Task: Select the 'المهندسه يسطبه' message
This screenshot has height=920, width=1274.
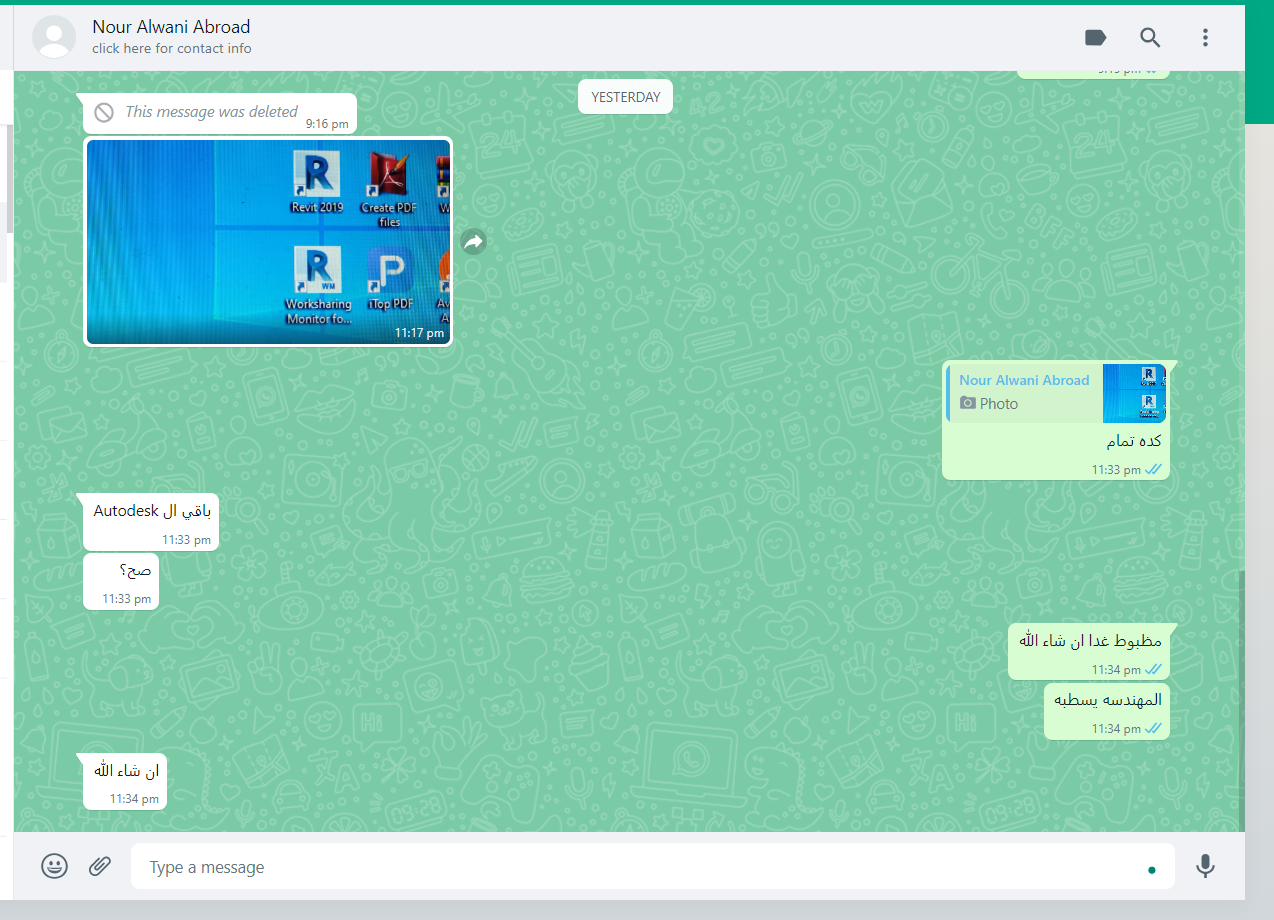Action: pos(1107,710)
